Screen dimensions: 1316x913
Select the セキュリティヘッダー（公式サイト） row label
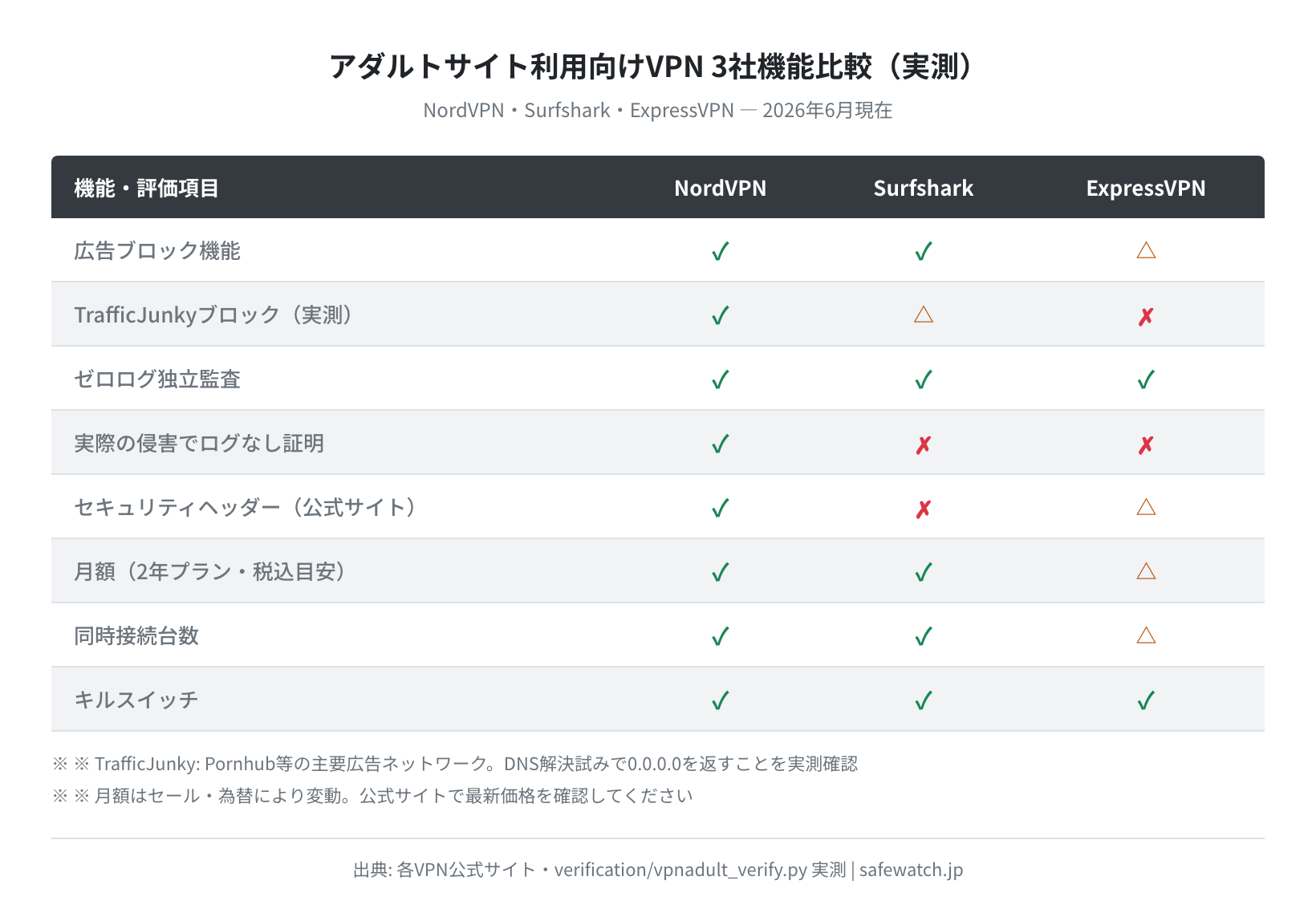(247, 507)
